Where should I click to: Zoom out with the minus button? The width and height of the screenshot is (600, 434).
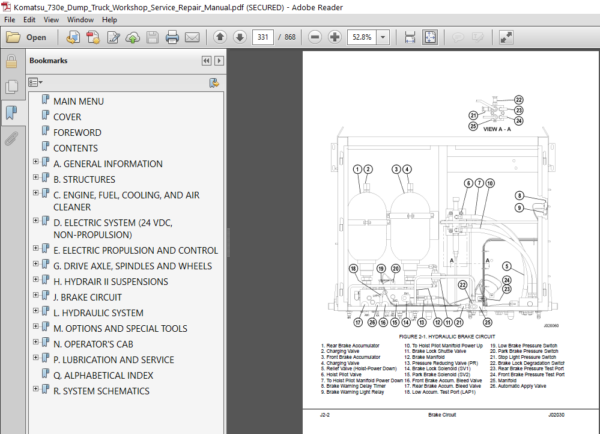[315, 37]
